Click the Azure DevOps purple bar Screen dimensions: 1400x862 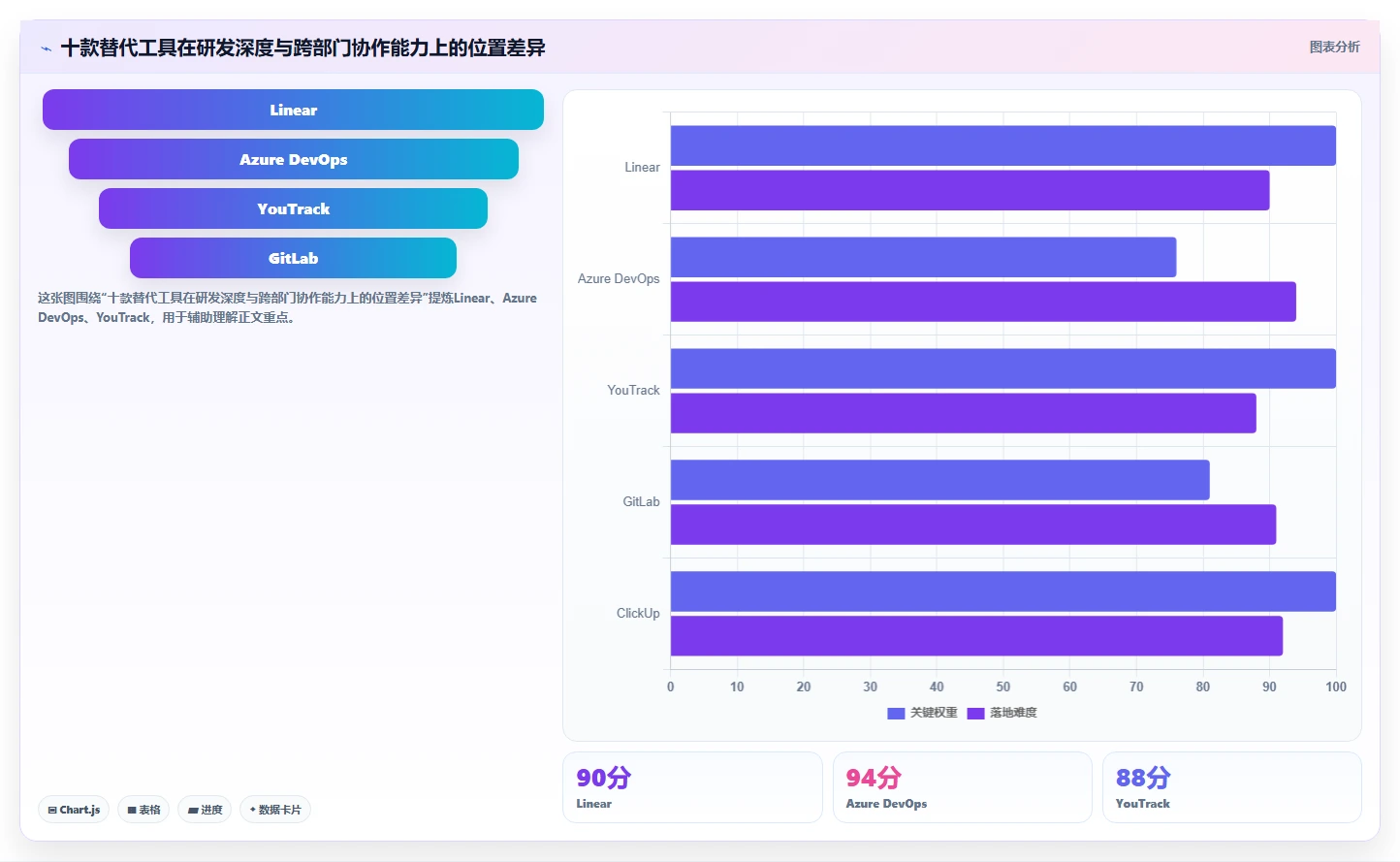pos(983,302)
